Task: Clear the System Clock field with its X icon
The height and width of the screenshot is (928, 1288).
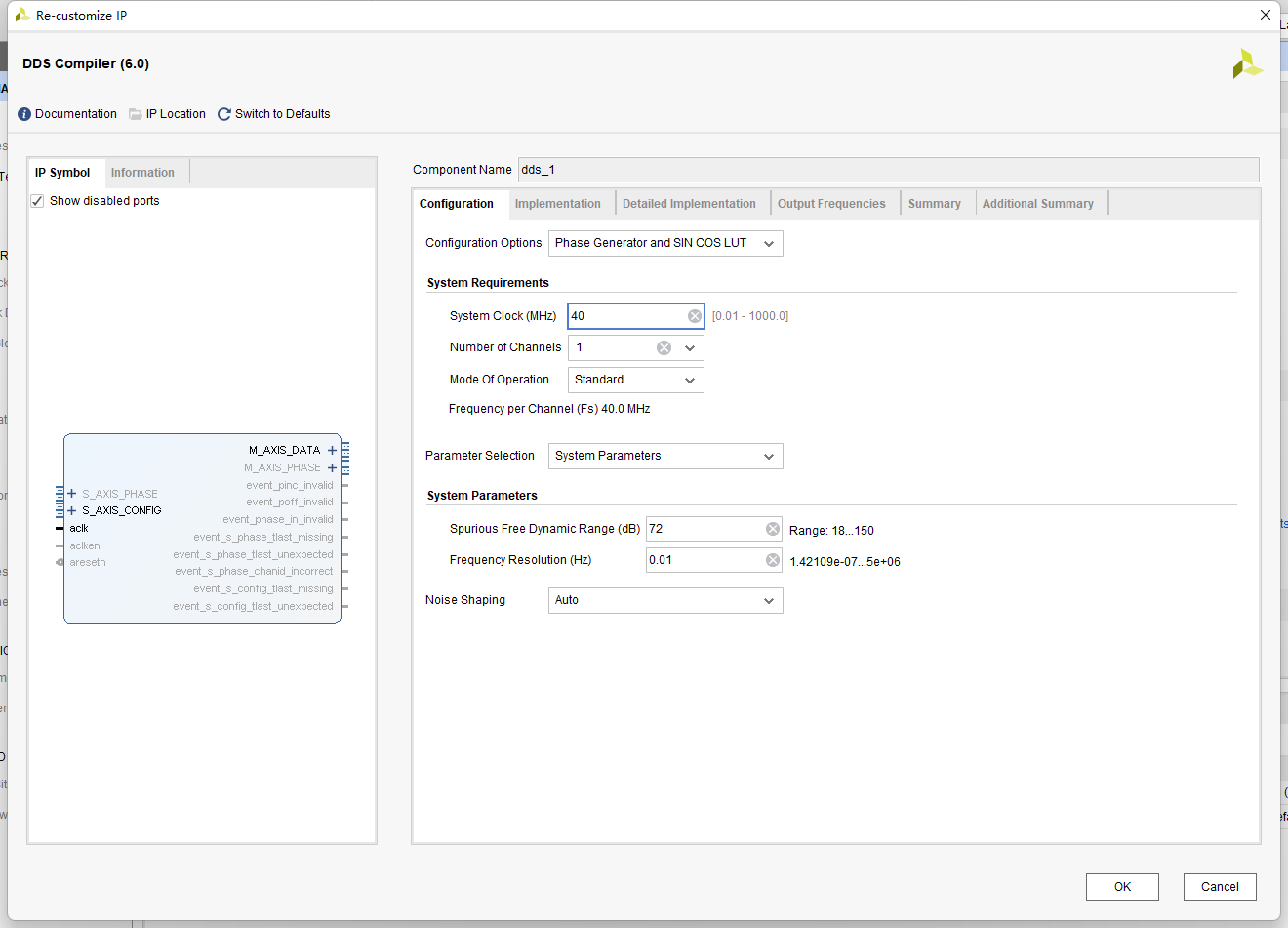Action: (695, 316)
